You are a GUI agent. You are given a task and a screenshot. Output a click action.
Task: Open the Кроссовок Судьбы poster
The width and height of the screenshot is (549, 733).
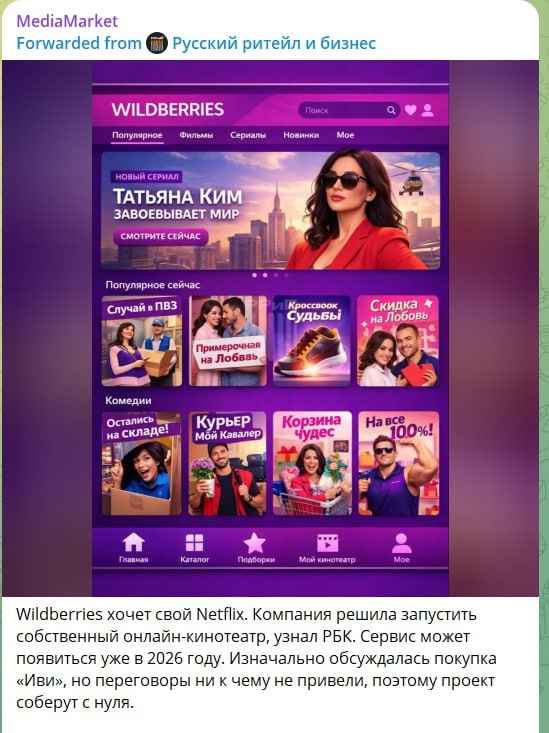312,341
